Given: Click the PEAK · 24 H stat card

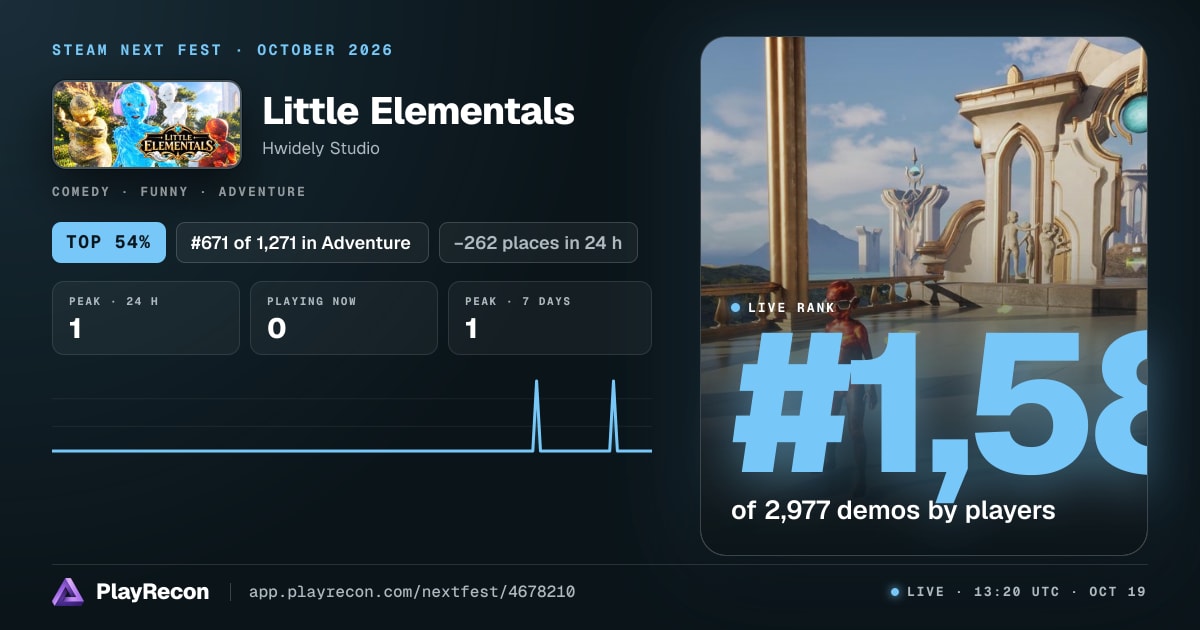Looking at the screenshot, I should [146, 318].
